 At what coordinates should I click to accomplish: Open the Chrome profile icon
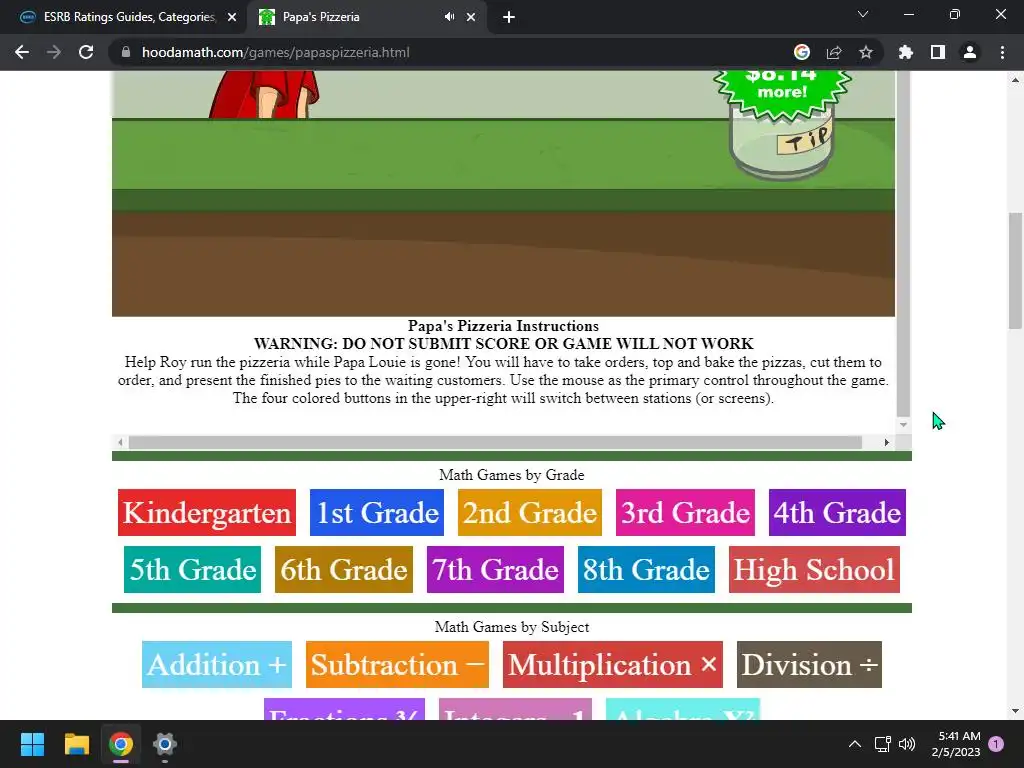pos(970,52)
